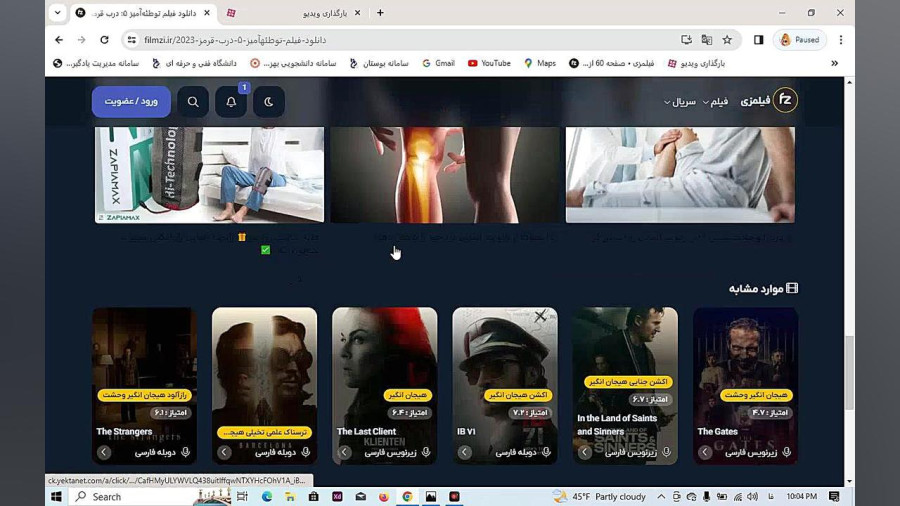Click the microphone icon on The Gates card

(787, 452)
